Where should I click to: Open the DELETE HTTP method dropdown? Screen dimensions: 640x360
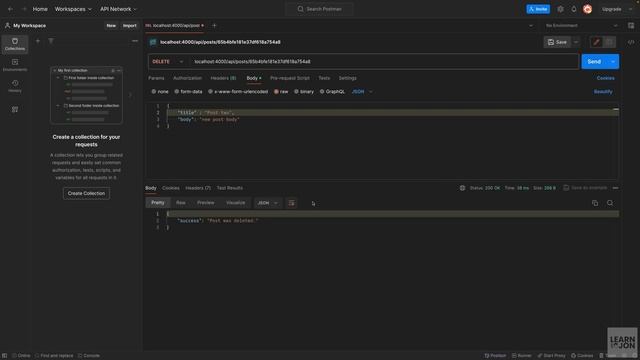tap(168, 62)
